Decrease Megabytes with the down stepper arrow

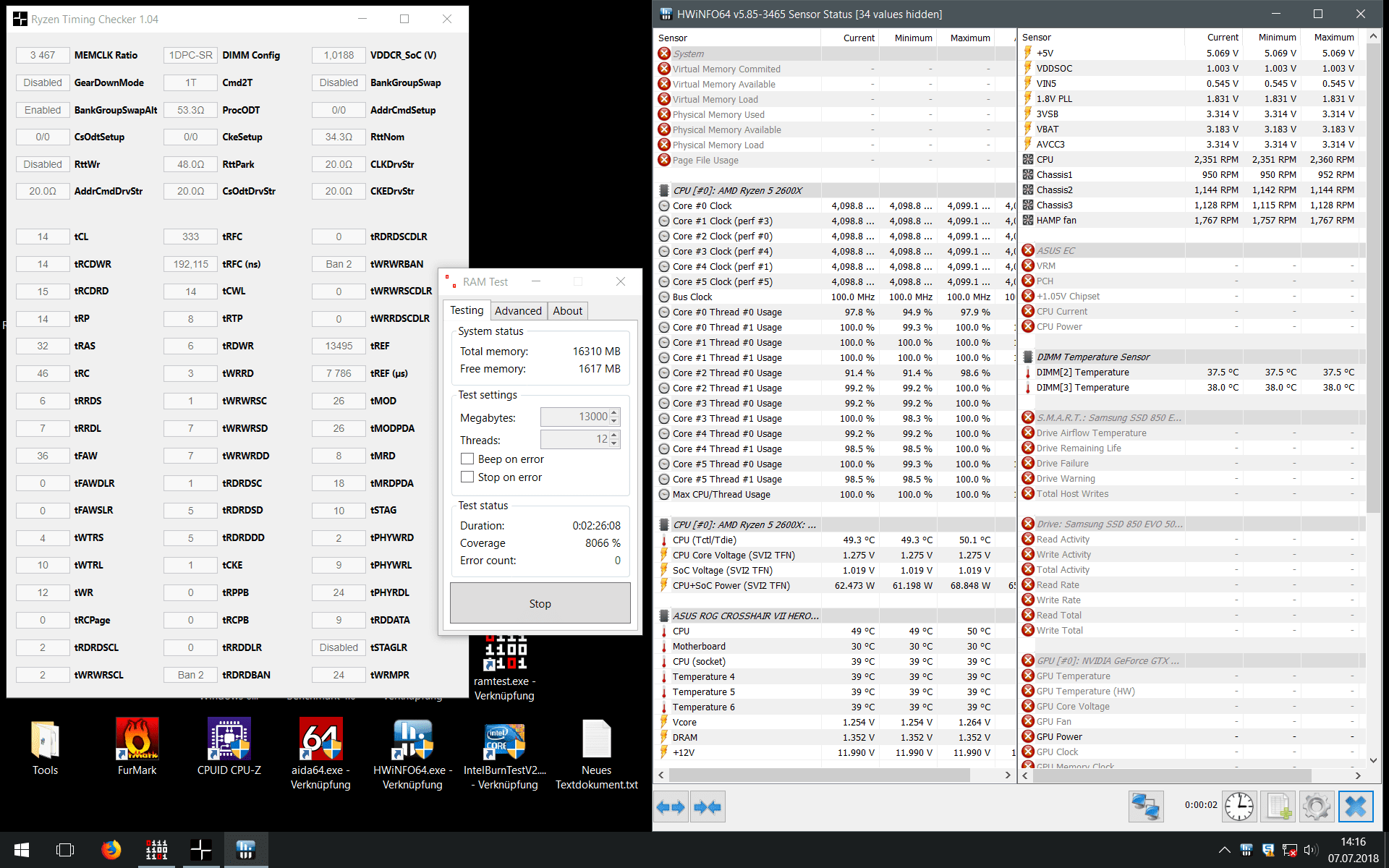(x=615, y=421)
